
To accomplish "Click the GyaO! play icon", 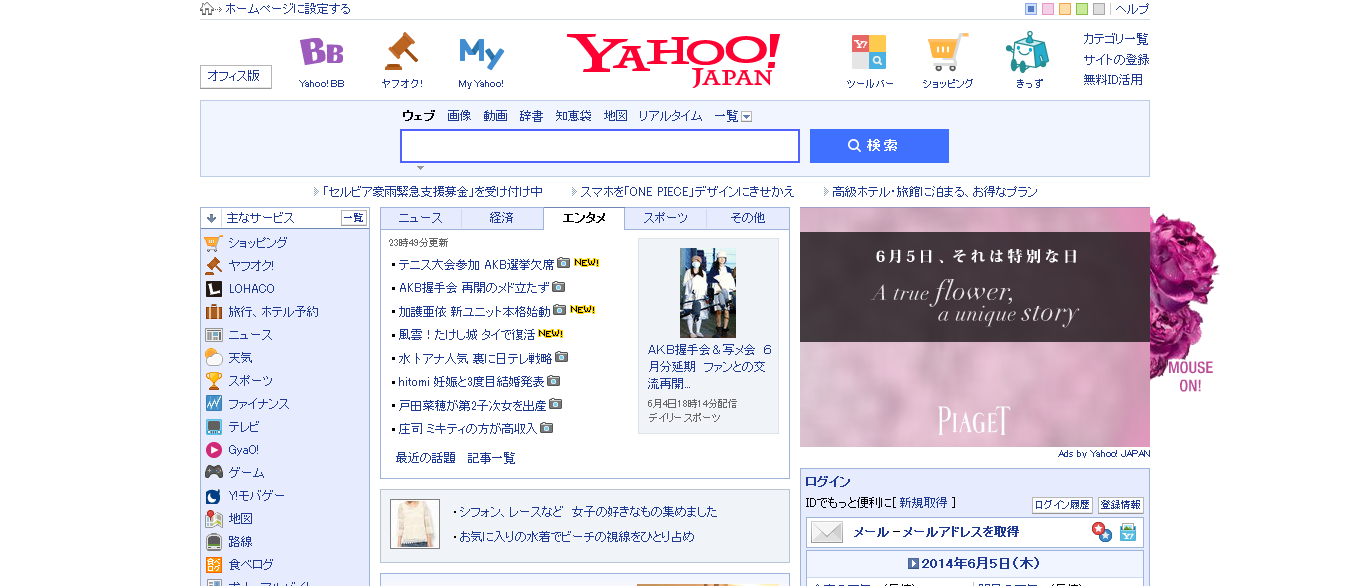I will (x=213, y=450).
